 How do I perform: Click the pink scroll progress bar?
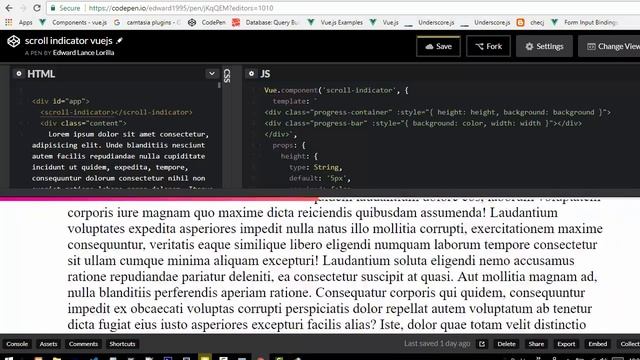[159, 199]
